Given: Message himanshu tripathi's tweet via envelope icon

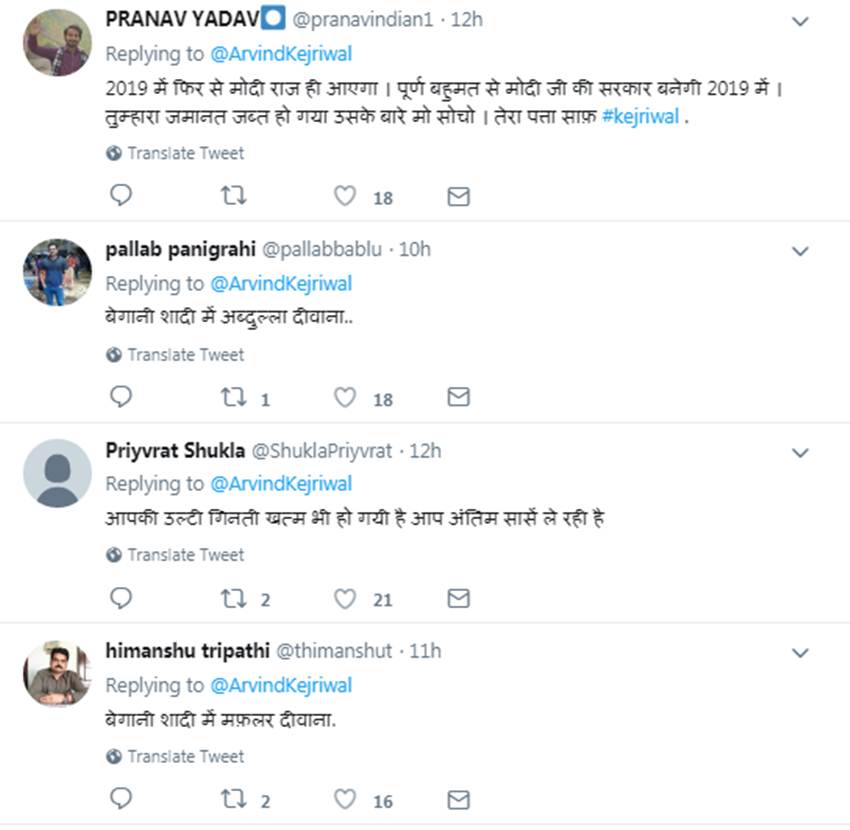Looking at the screenshot, I should pos(458,799).
